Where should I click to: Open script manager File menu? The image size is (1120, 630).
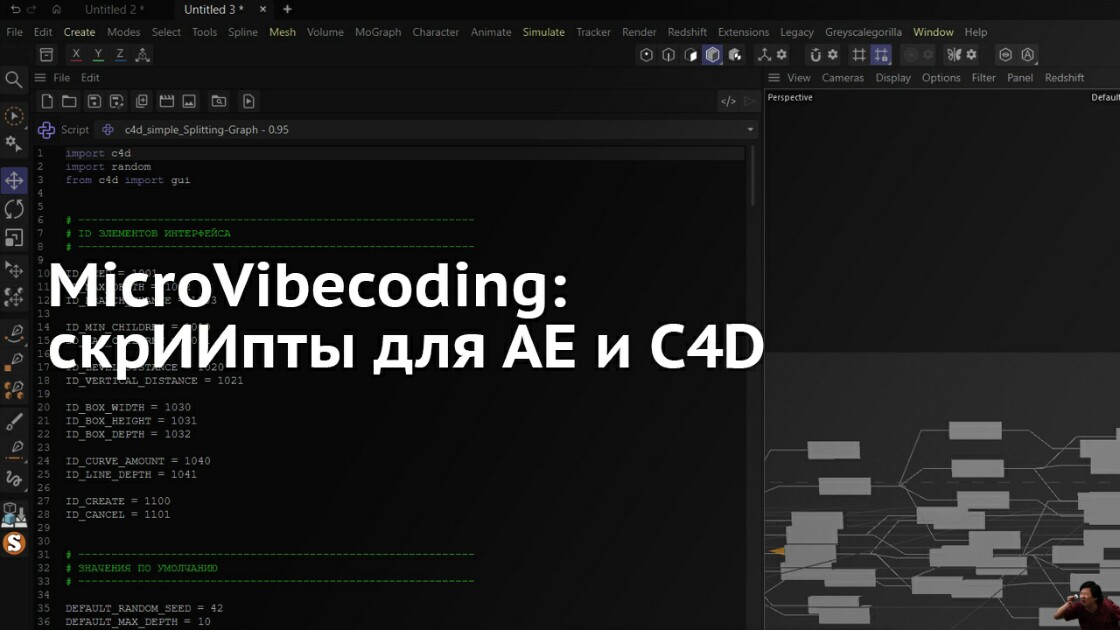click(x=61, y=78)
